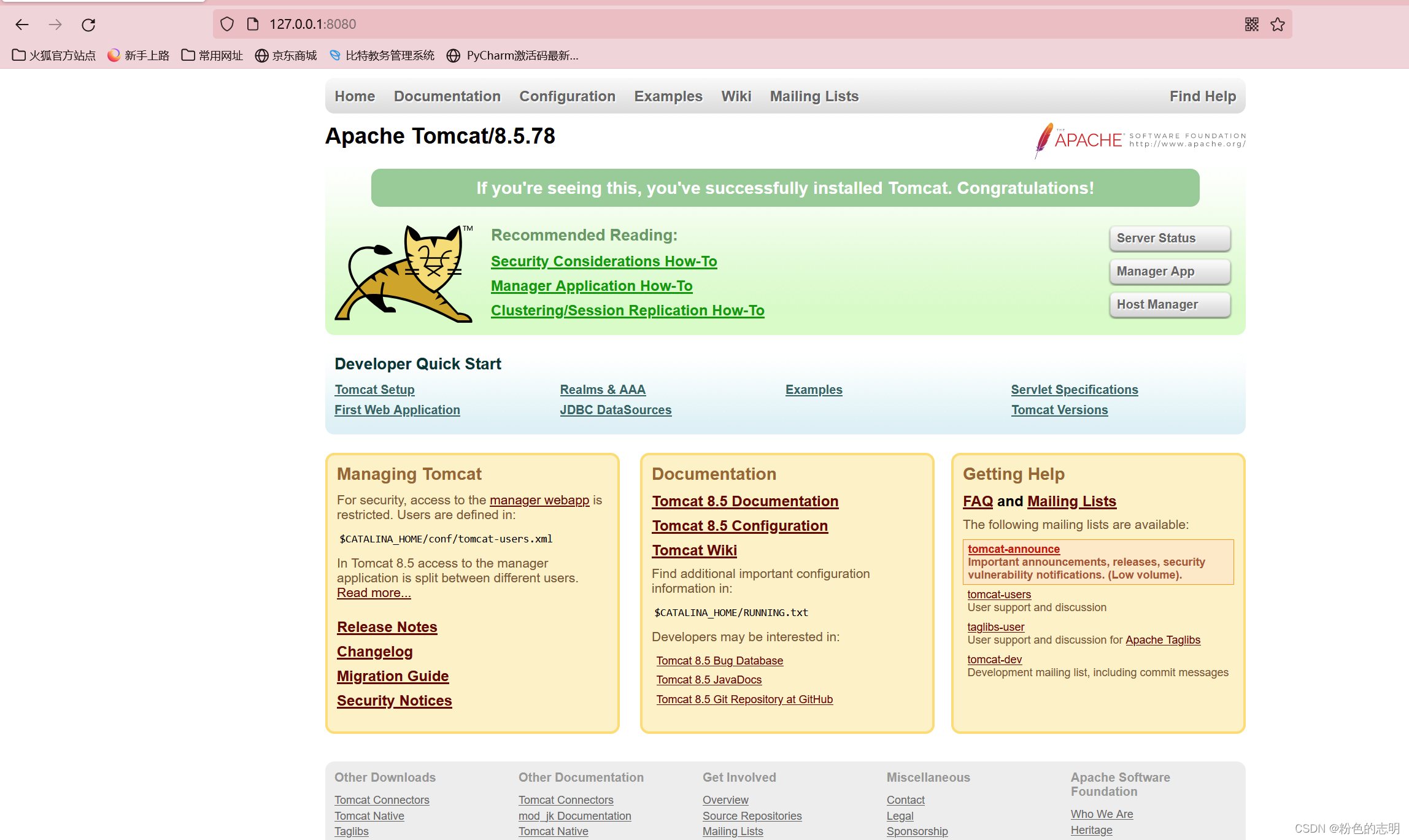Open the 火狐官方站点 bookmark folder
This screenshot has width=1409, height=840.
(54, 55)
